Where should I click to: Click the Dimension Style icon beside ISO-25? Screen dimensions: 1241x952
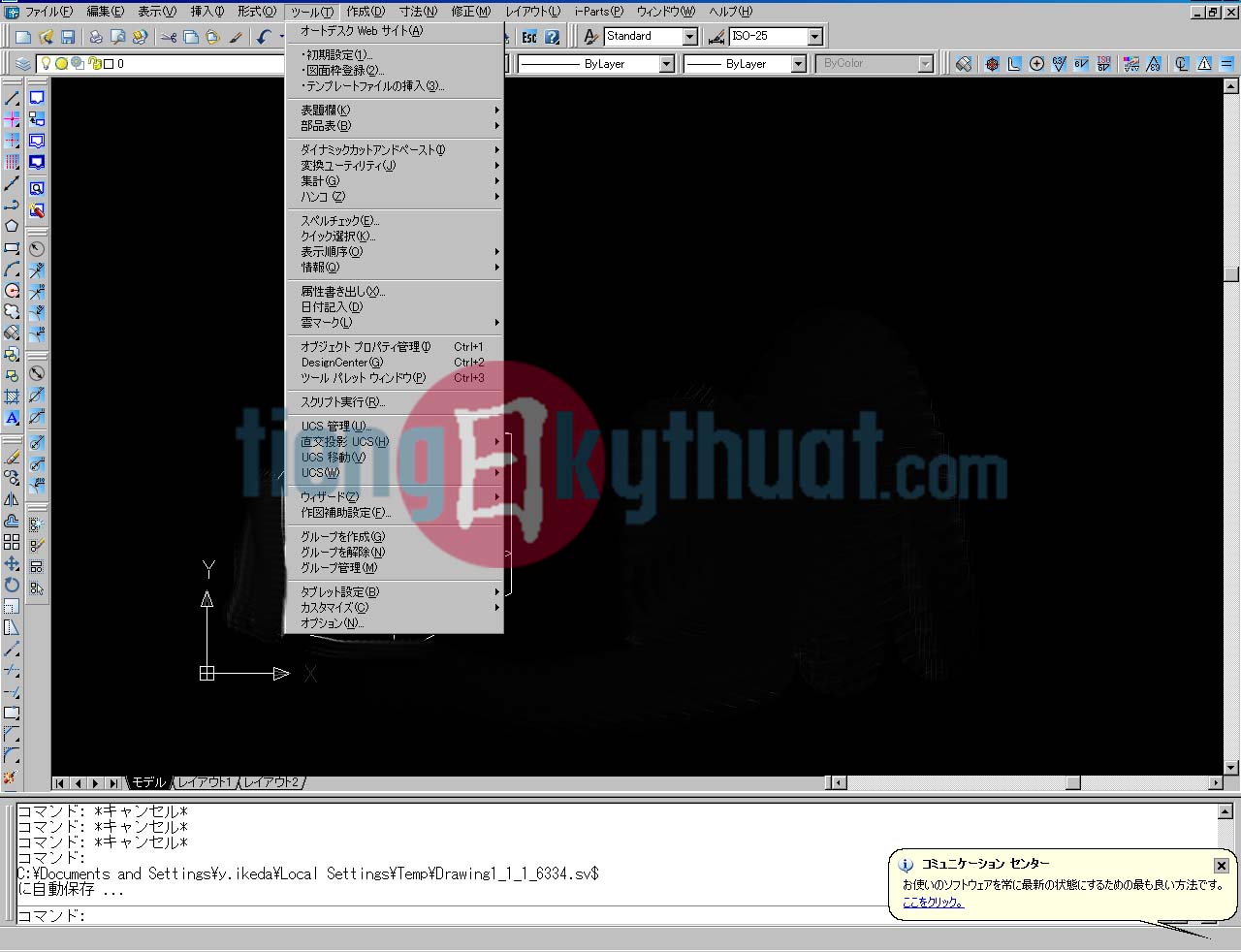tap(716, 37)
